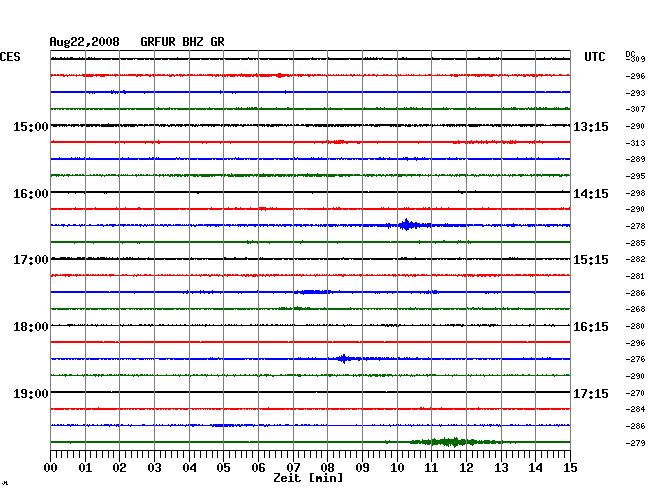
Task: Click the DC offset value -280
Action: point(635,326)
